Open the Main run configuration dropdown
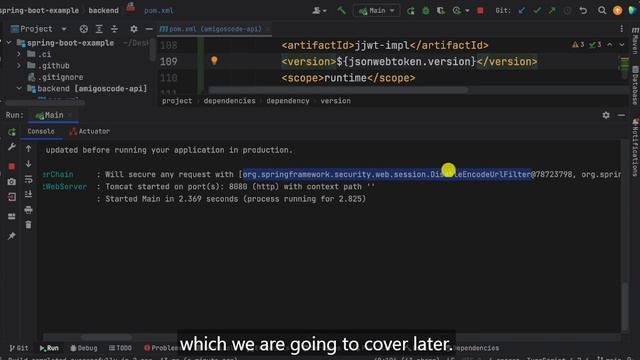Image resolution: width=640 pixels, height=360 pixels. click(376, 11)
